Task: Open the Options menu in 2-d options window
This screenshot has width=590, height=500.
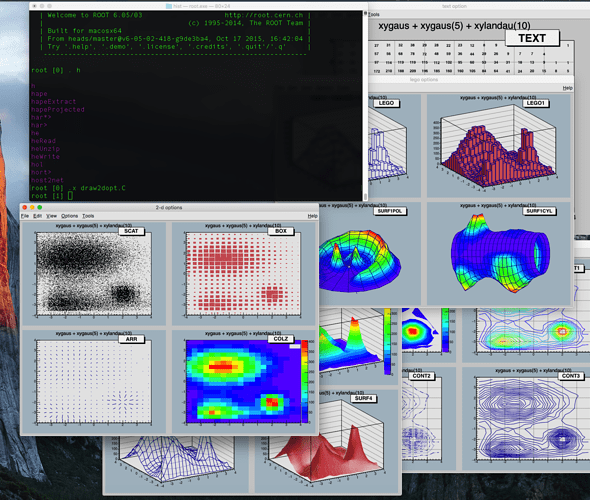Action: 69,216
